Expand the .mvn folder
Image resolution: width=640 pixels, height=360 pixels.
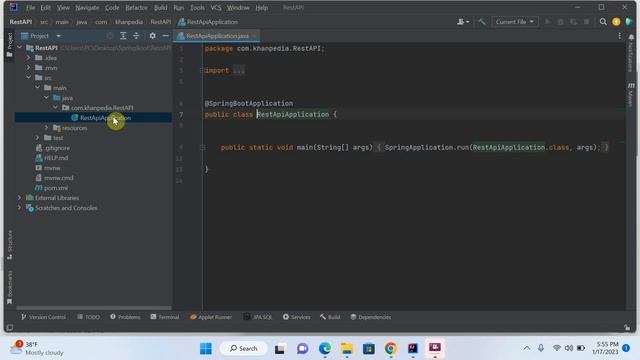[x=28, y=67]
